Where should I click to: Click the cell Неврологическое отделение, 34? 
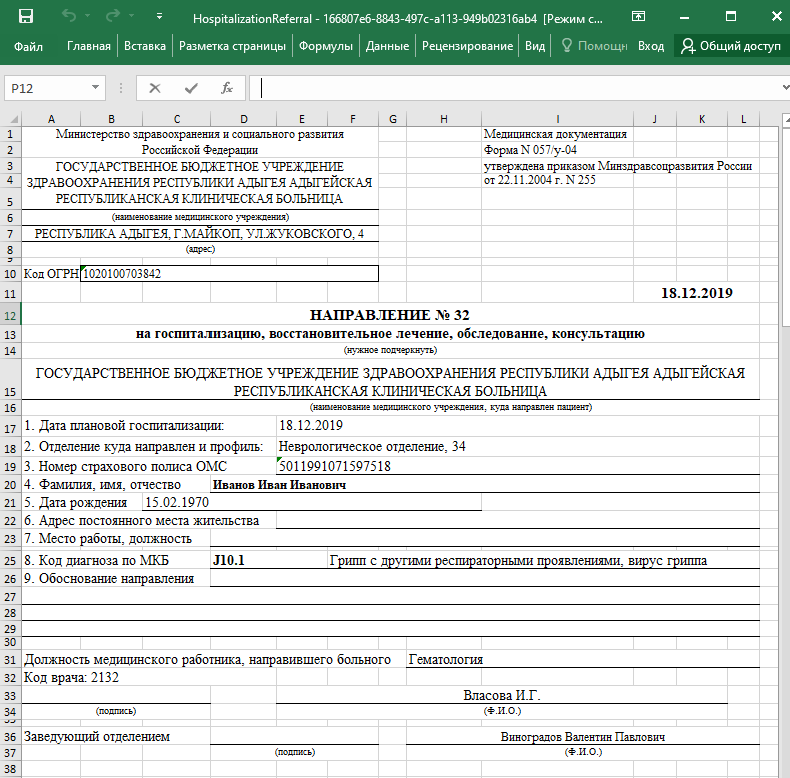372,446
